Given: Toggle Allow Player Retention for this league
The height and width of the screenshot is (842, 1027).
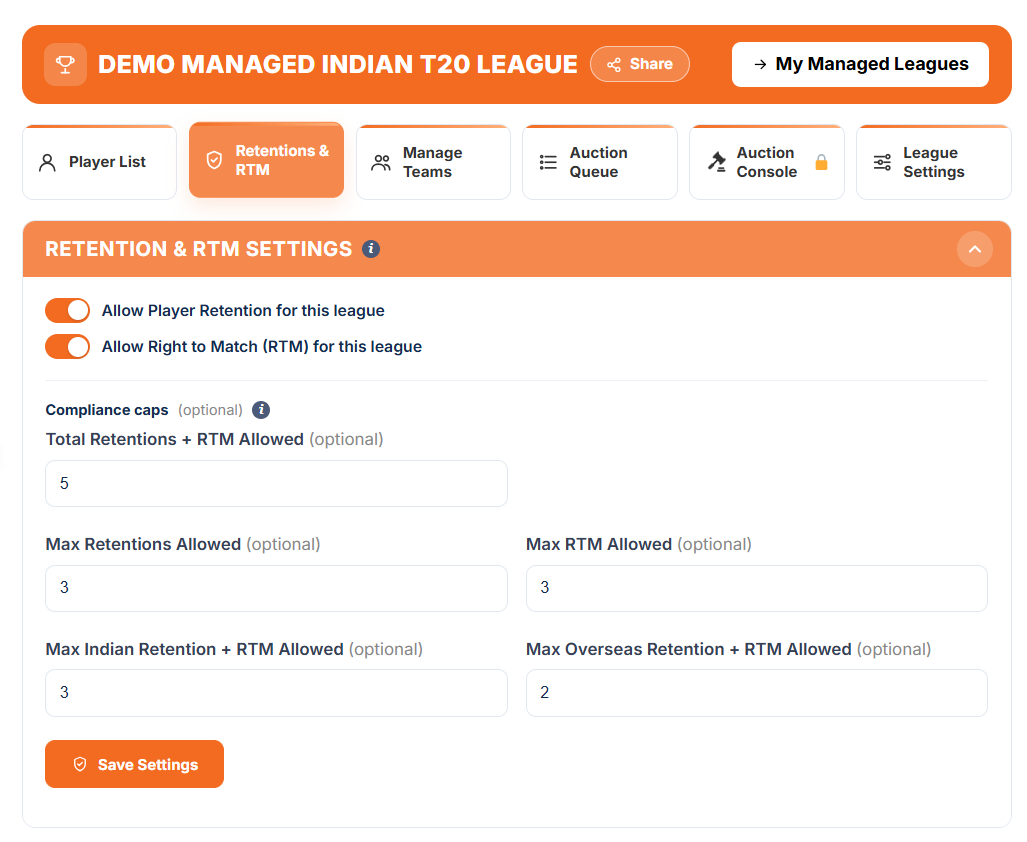Looking at the screenshot, I should 67,310.
